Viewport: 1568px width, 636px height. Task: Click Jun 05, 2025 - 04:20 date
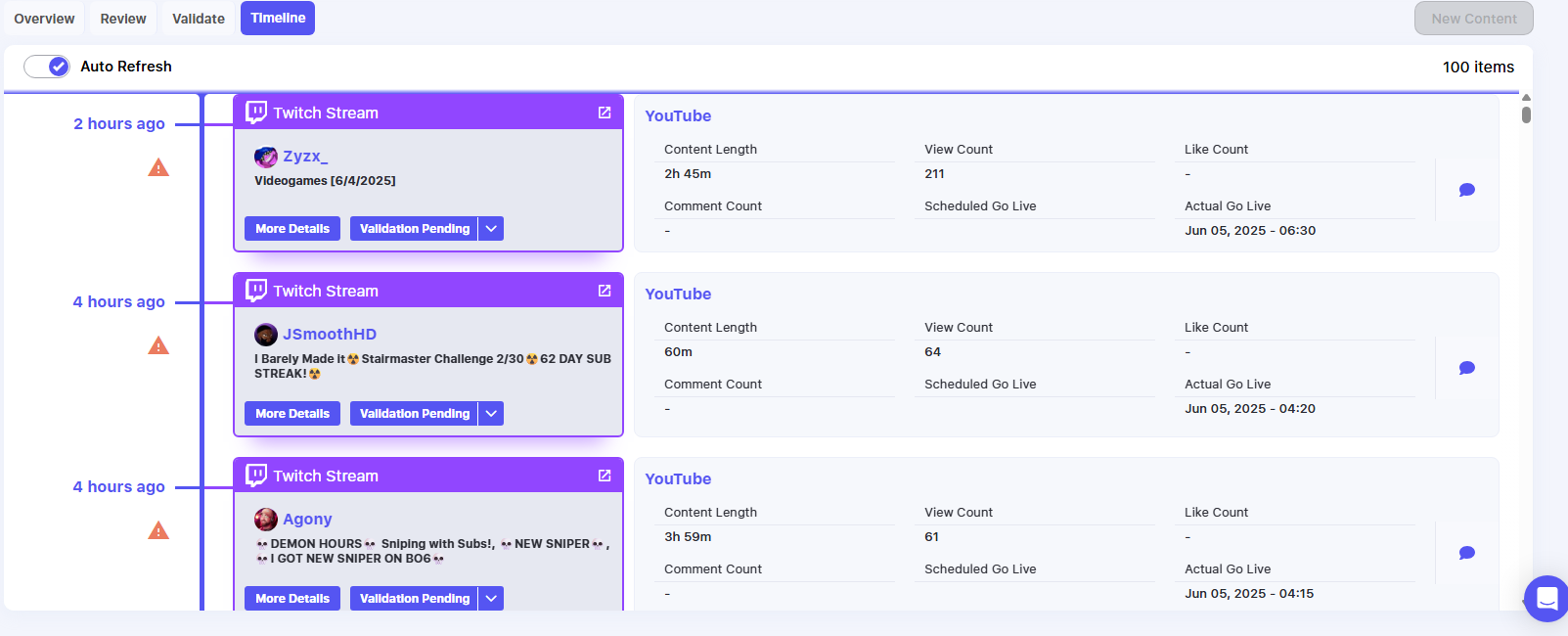1250,409
